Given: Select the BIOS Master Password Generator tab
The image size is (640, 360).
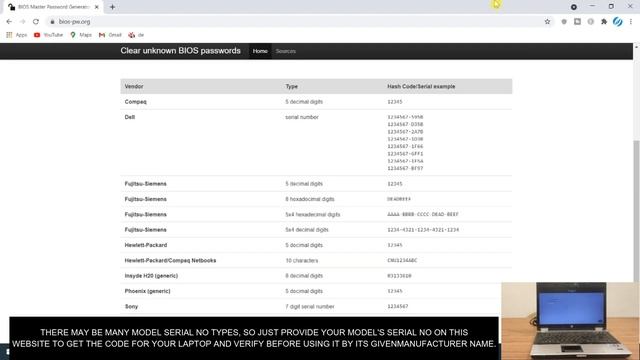Looking at the screenshot, I should pos(53,7).
